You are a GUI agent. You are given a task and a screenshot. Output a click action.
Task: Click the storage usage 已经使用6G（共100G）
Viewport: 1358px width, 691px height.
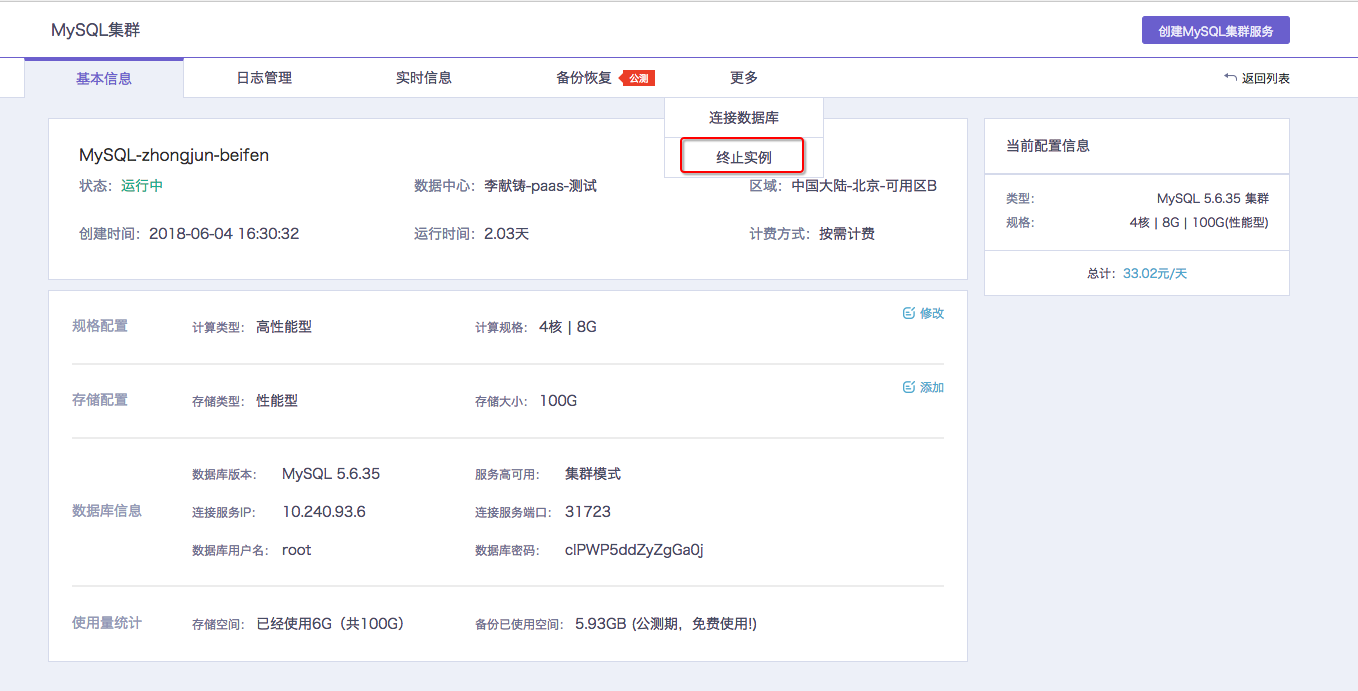point(330,624)
